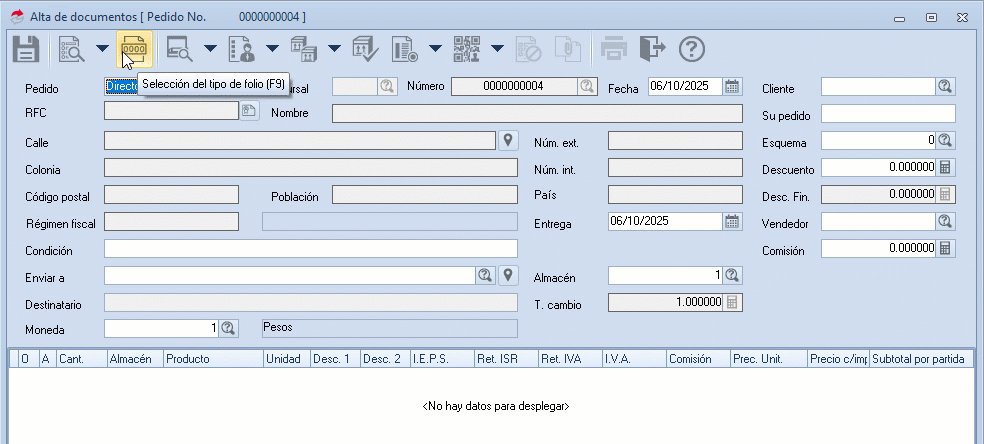The image size is (984, 444).
Task: Click the Subtotal por partida column header
Action: point(920,358)
